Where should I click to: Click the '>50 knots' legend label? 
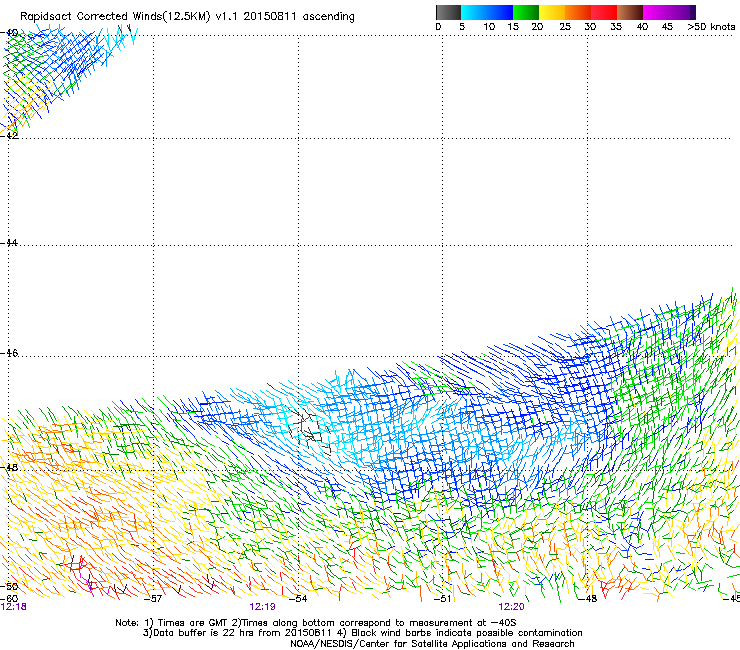coord(711,27)
